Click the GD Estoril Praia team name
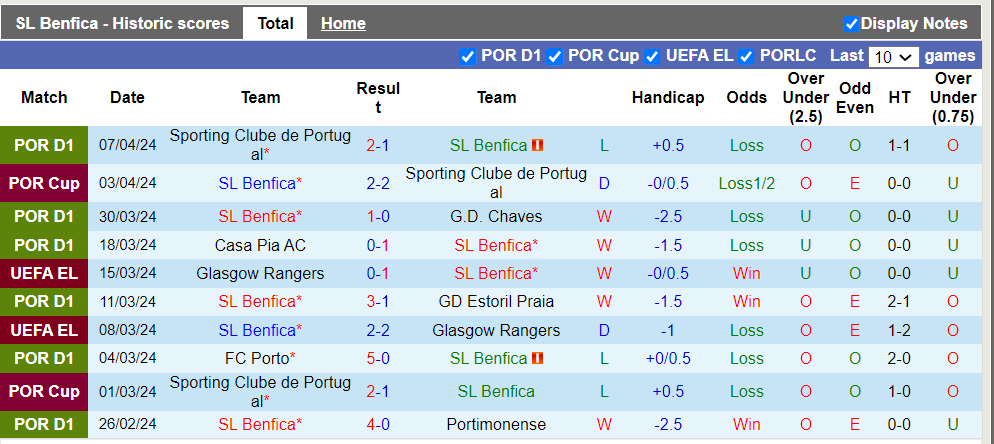Image resolution: width=994 pixels, height=444 pixels. point(497,301)
